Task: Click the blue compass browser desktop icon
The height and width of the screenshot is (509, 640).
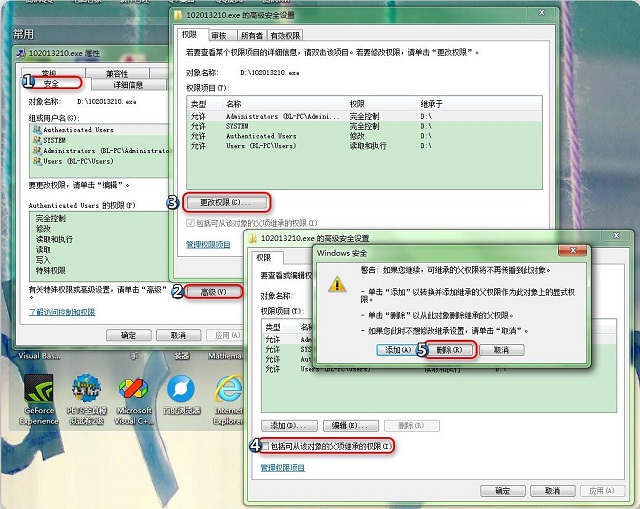Action: pos(181,389)
